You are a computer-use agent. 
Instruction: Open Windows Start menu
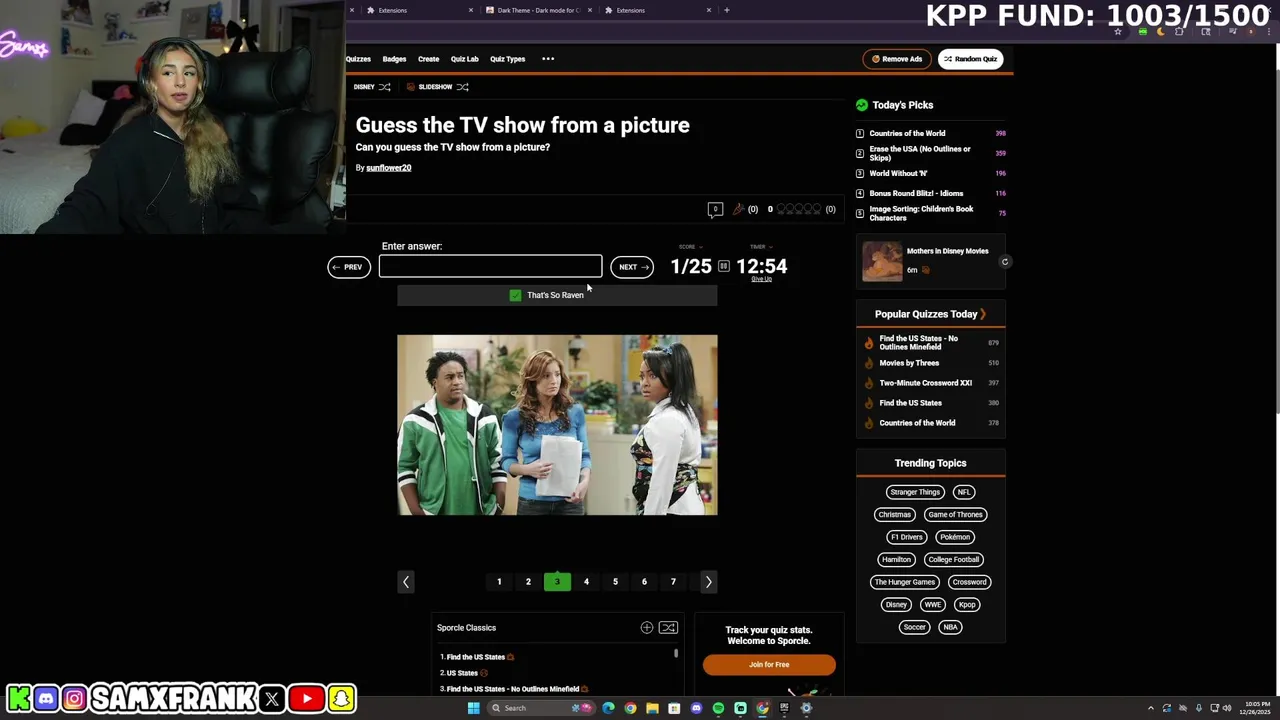(473, 708)
